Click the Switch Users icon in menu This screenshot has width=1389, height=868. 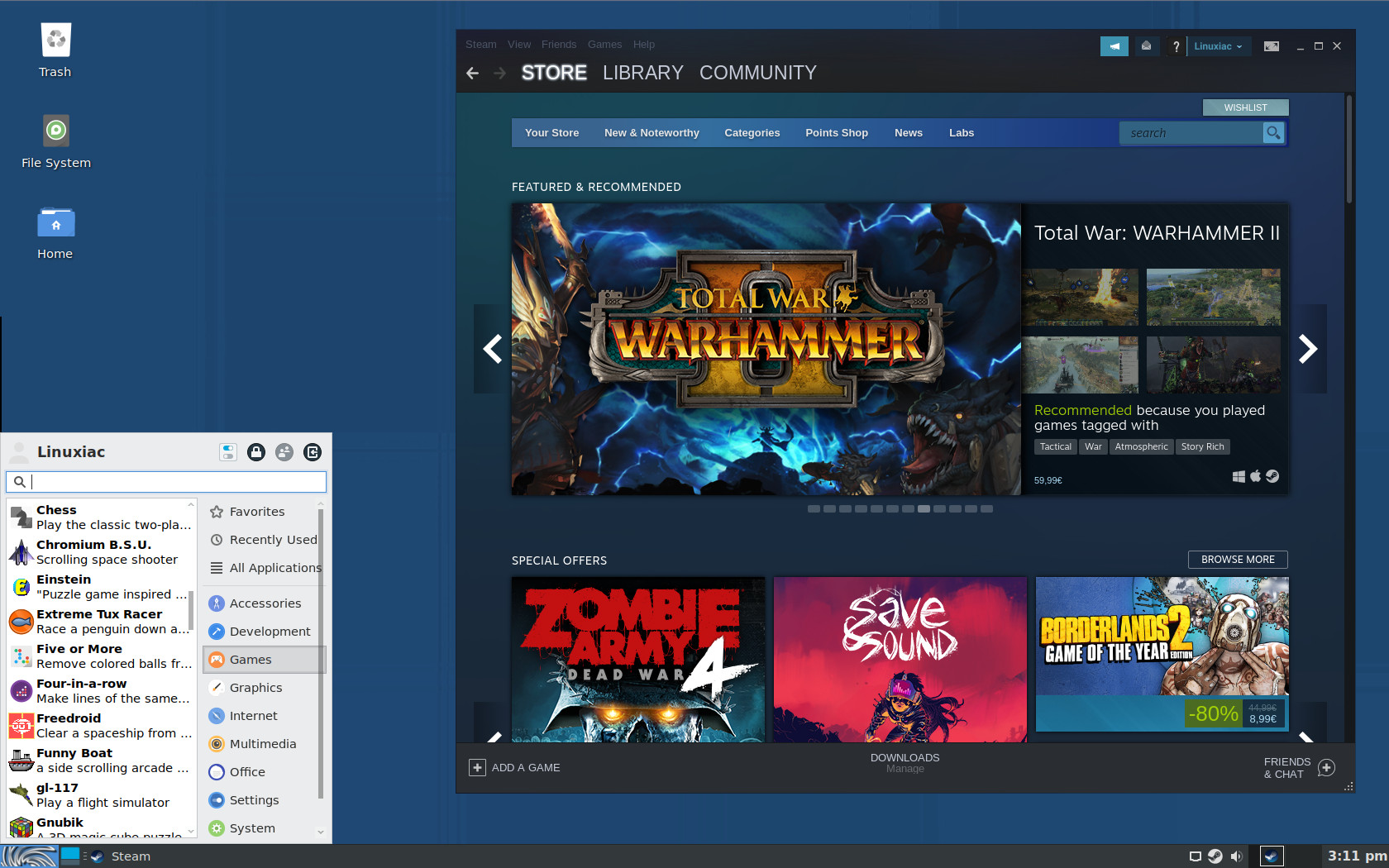click(284, 452)
